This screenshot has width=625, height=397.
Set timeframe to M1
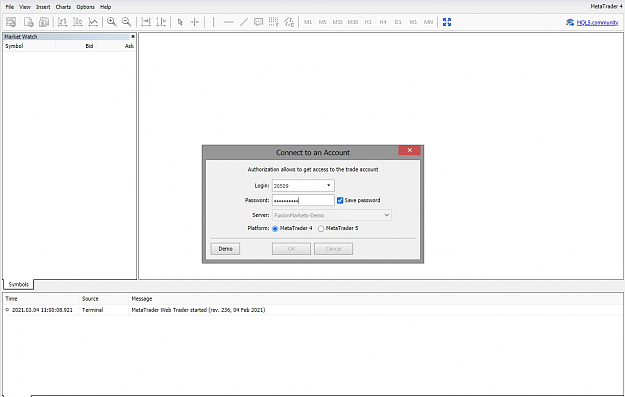(x=308, y=22)
